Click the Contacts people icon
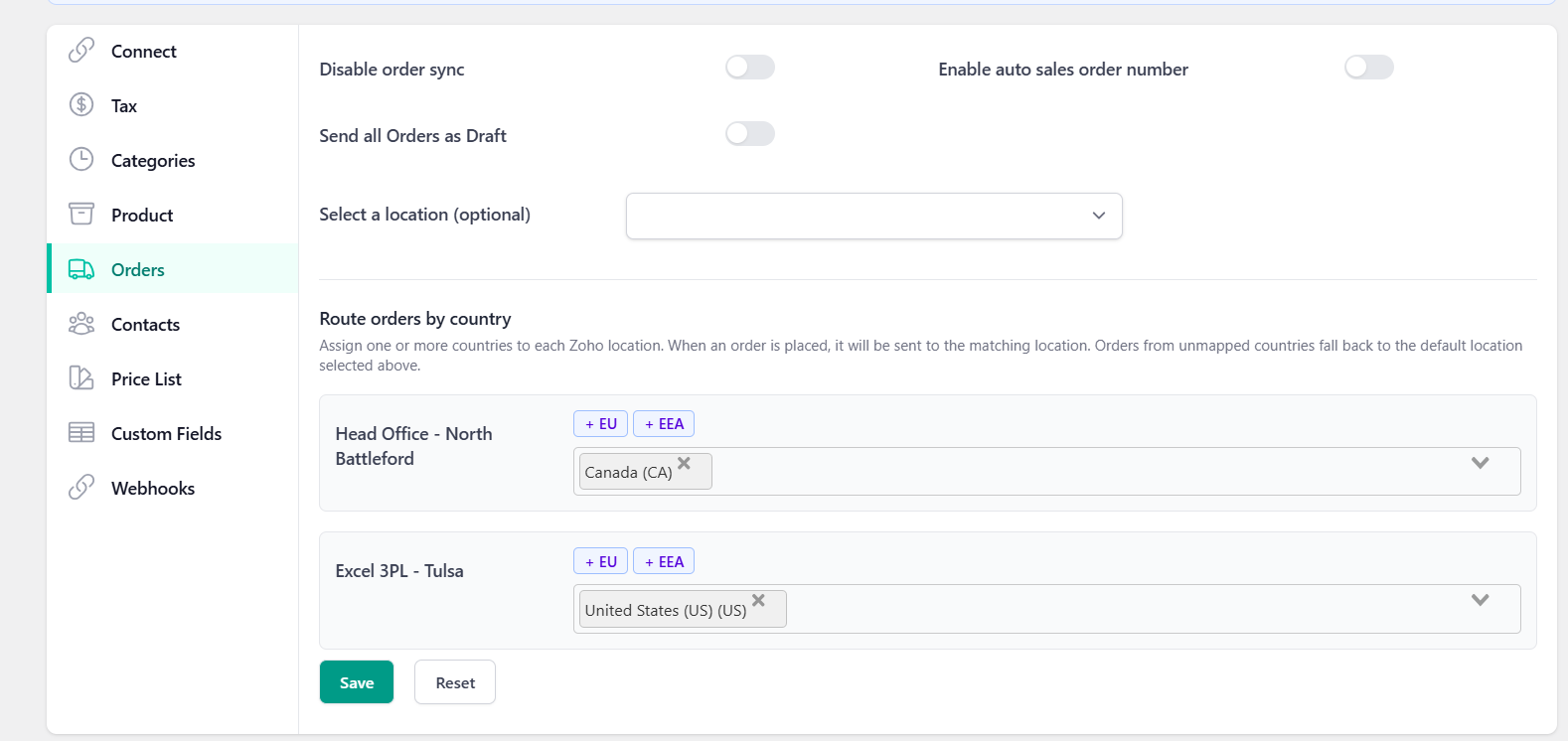The height and width of the screenshot is (741, 1568). tap(81, 324)
